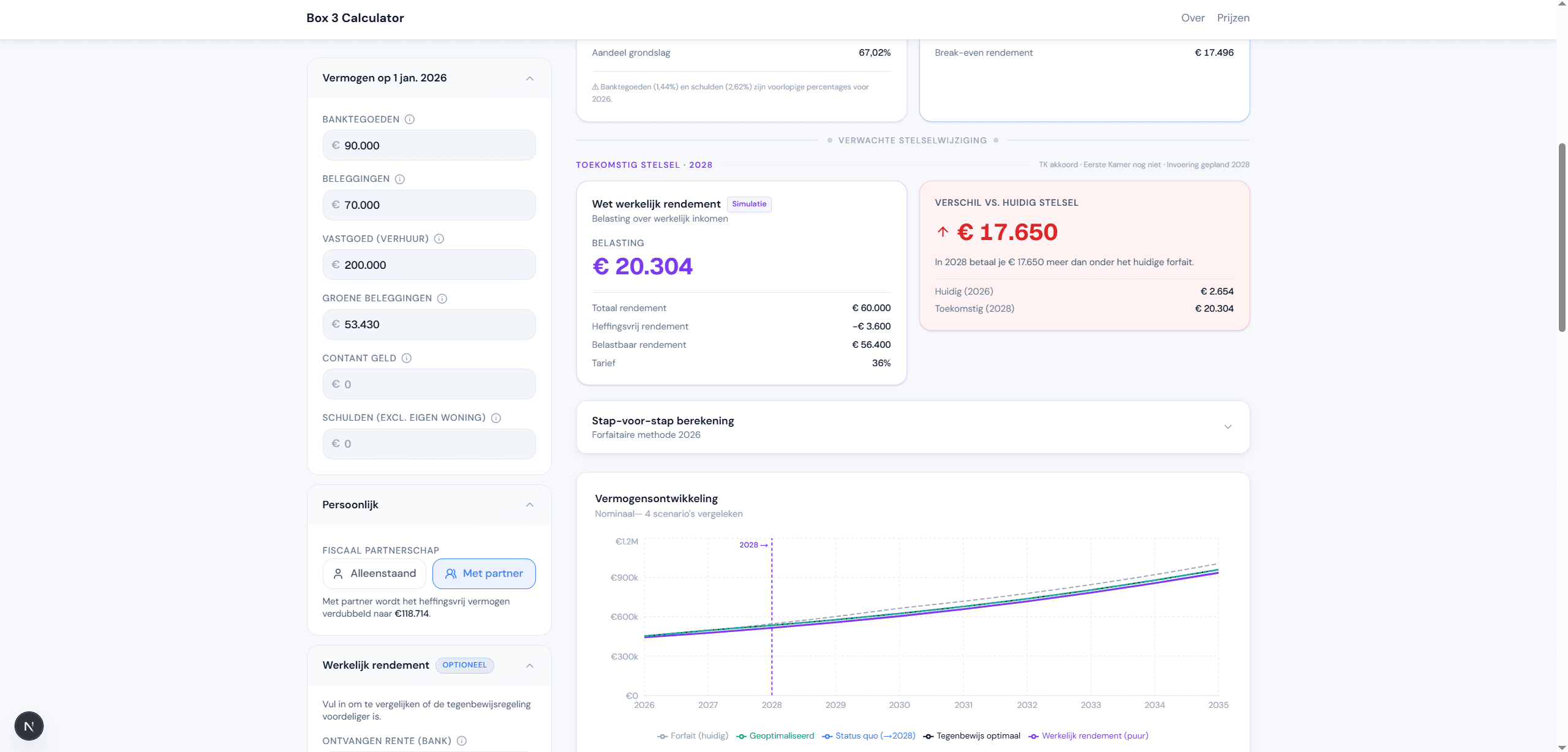Click the Simulatie badge
This screenshot has height=752, width=1568.
749,204
